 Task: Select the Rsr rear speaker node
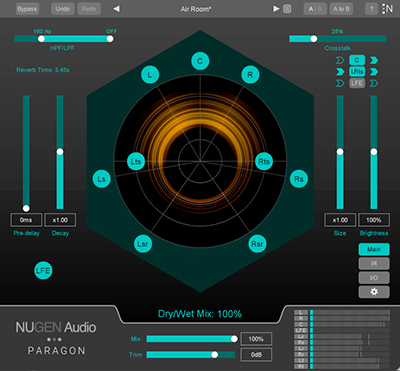[257, 244]
